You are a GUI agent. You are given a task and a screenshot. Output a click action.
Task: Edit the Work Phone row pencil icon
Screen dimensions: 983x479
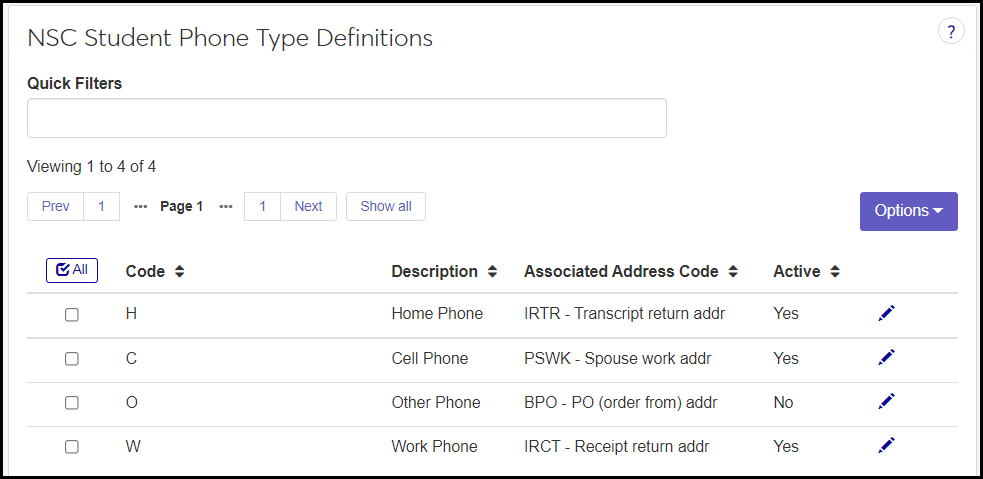(x=886, y=445)
